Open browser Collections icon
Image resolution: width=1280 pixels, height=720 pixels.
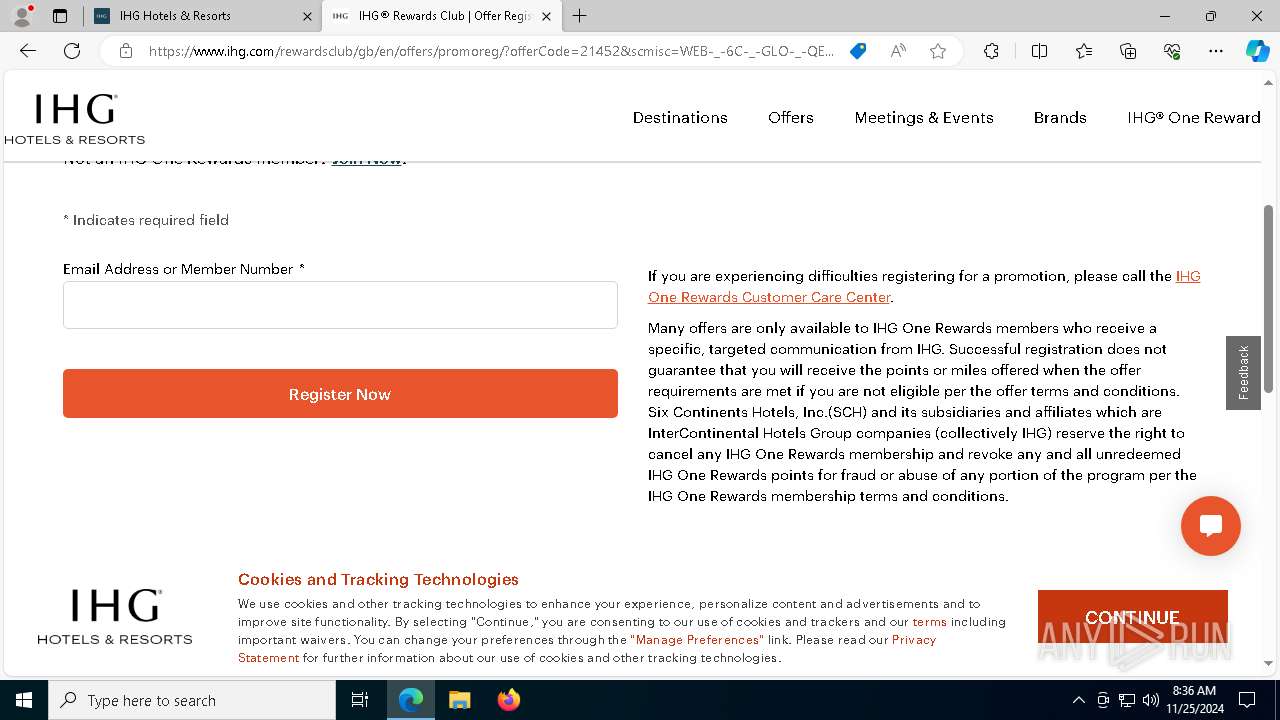point(1128,51)
